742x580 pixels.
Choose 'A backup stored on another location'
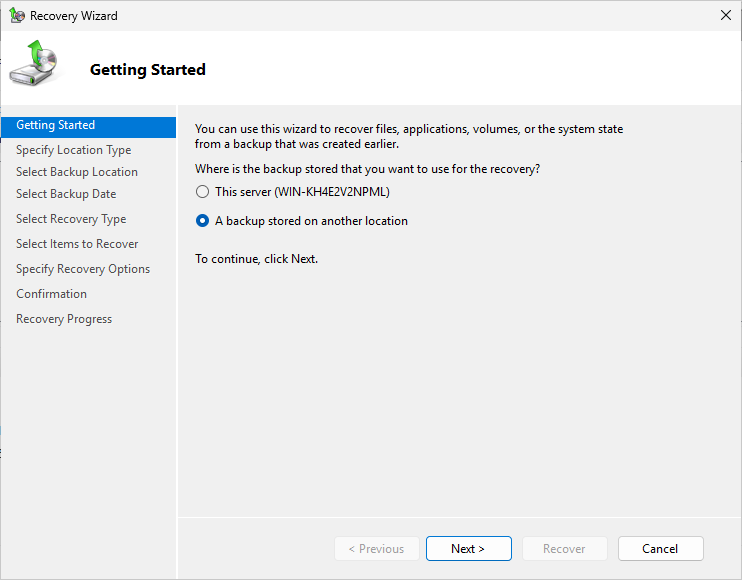(x=203, y=221)
